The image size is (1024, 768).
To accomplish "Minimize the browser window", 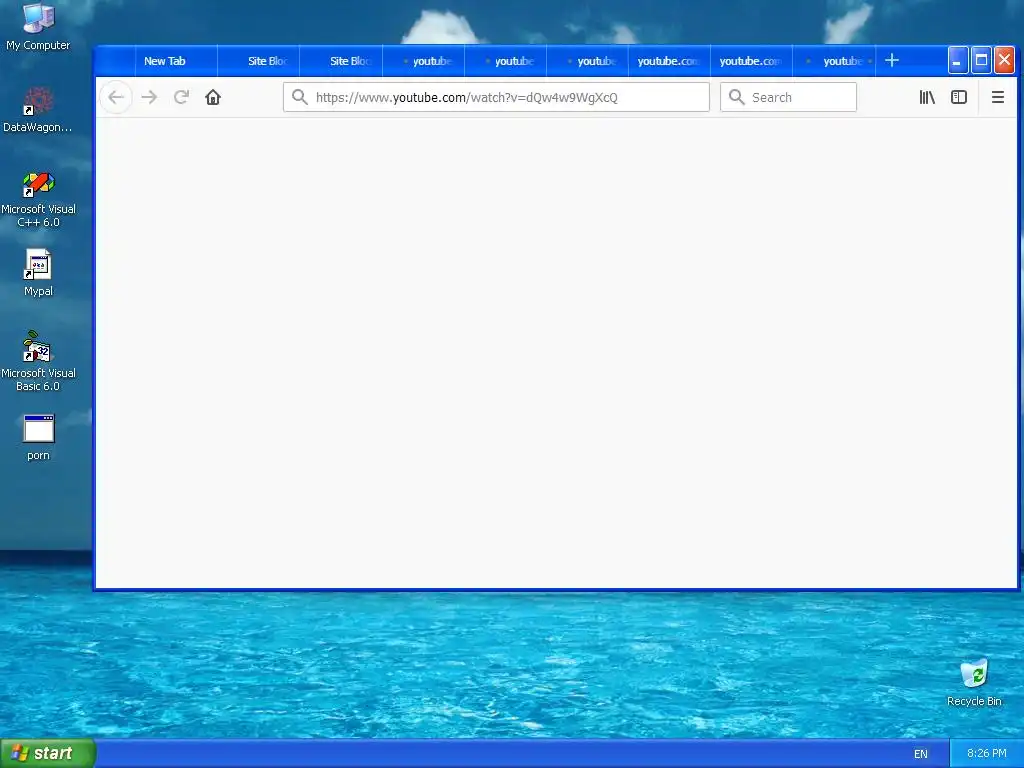I will point(957,61).
